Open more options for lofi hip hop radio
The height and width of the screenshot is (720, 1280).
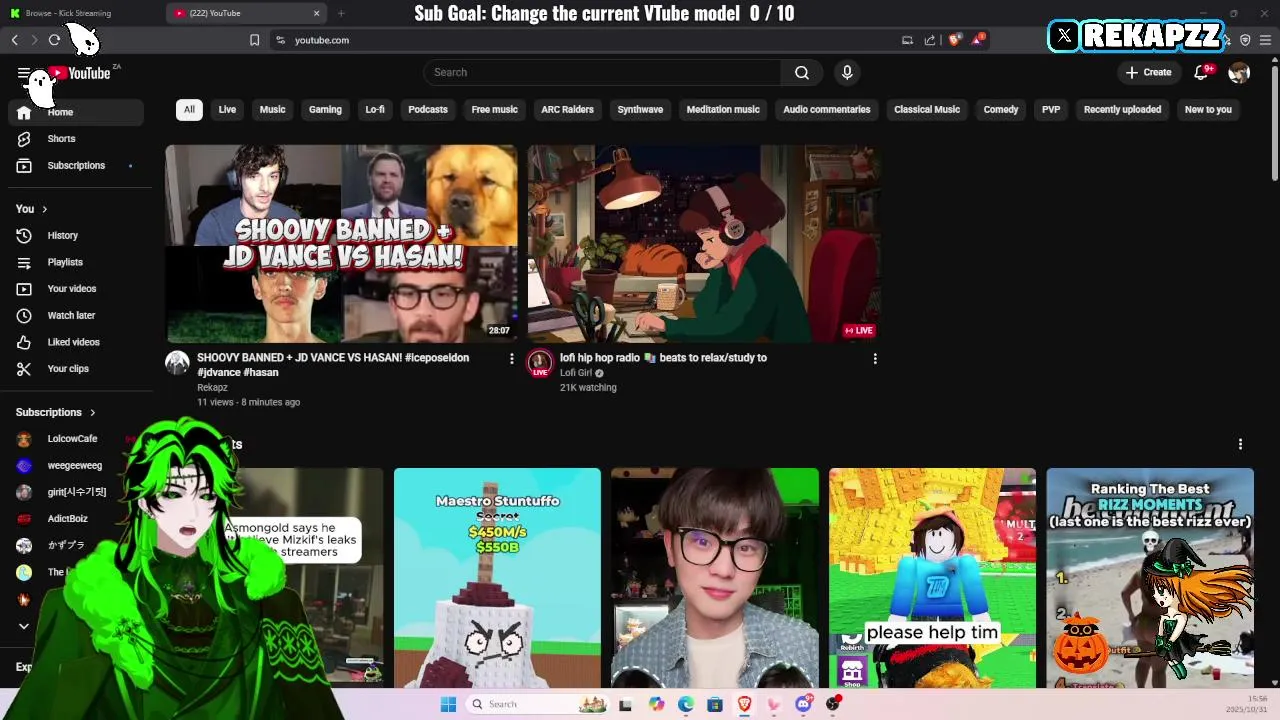point(875,358)
